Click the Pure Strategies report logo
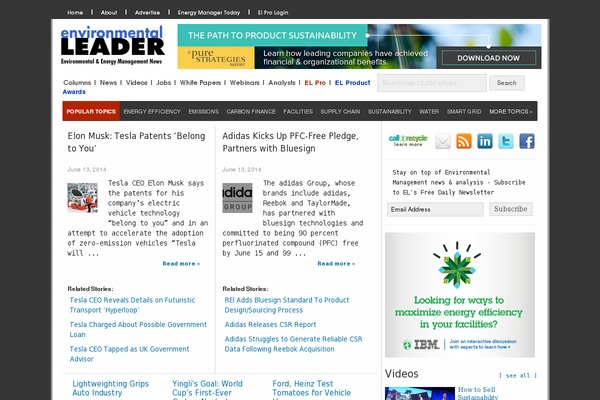 (x=216, y=58)
